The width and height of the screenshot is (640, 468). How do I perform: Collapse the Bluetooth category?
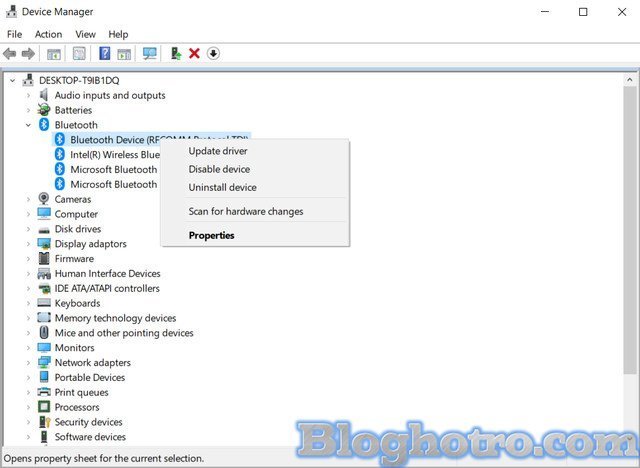pos(28,125)
